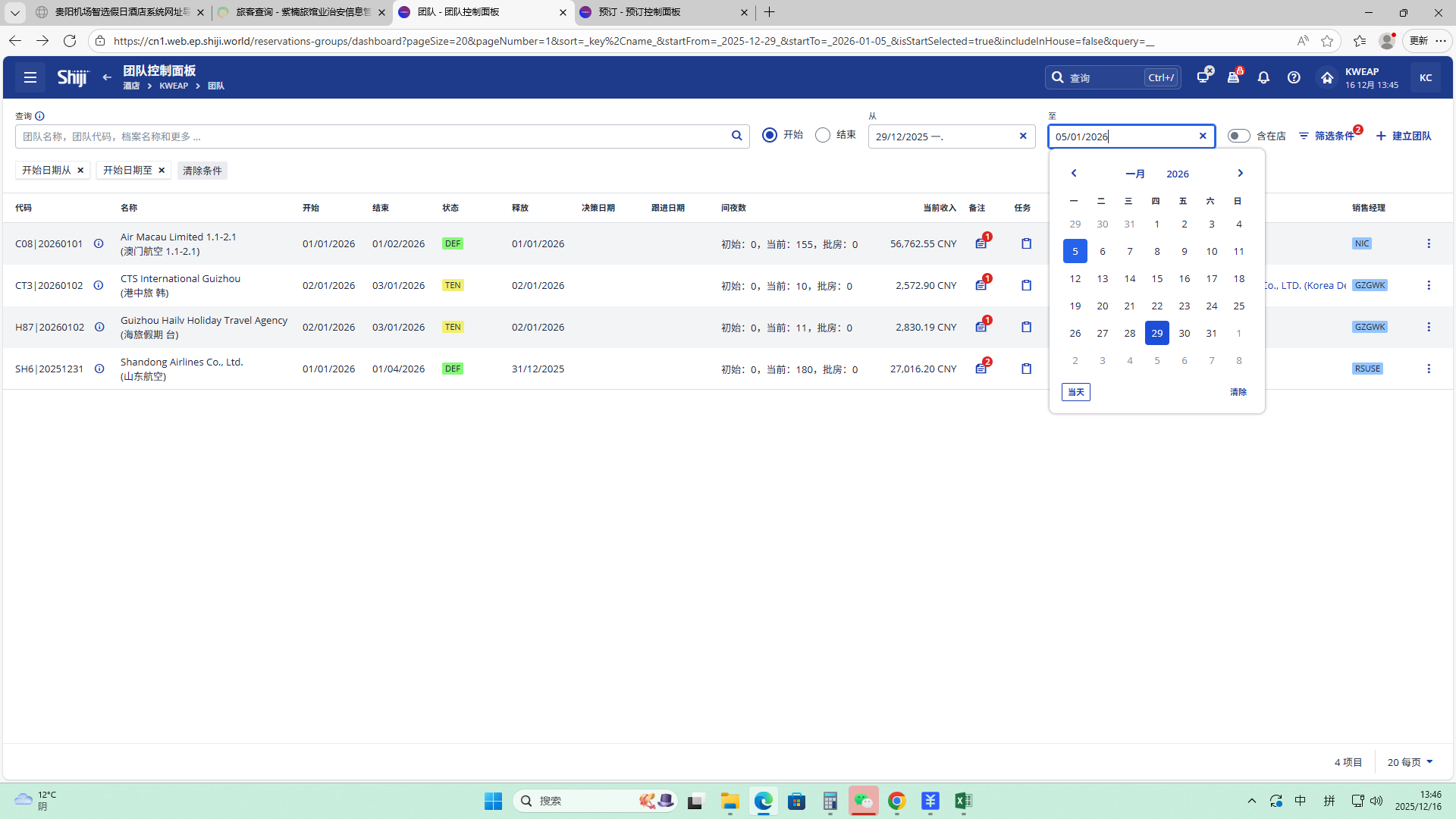
Task: Go to previous month in calendar
Action: [x=1074, y=174]
